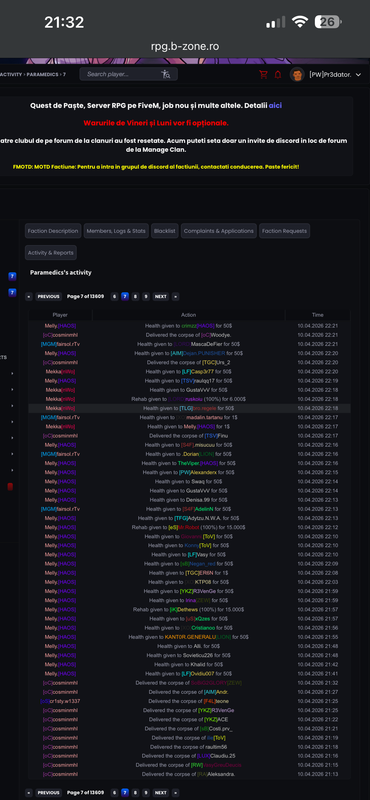Image resolution: width=370 pixels, height=800 pixels.
Task: Click PREVIOUS button below the table
Action: [48, 792]
